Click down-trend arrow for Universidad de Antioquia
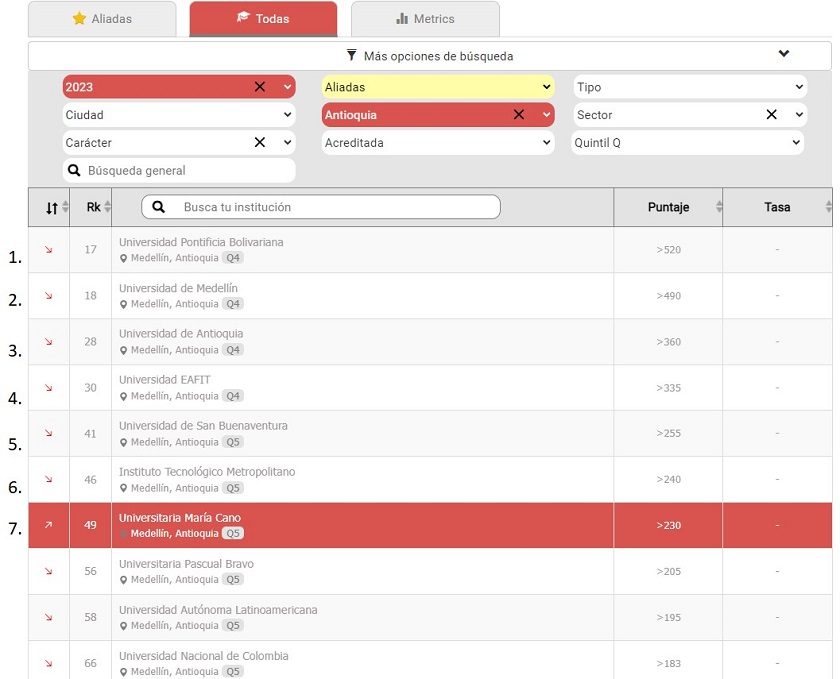The image size is (840, 679). coord(49,342)
